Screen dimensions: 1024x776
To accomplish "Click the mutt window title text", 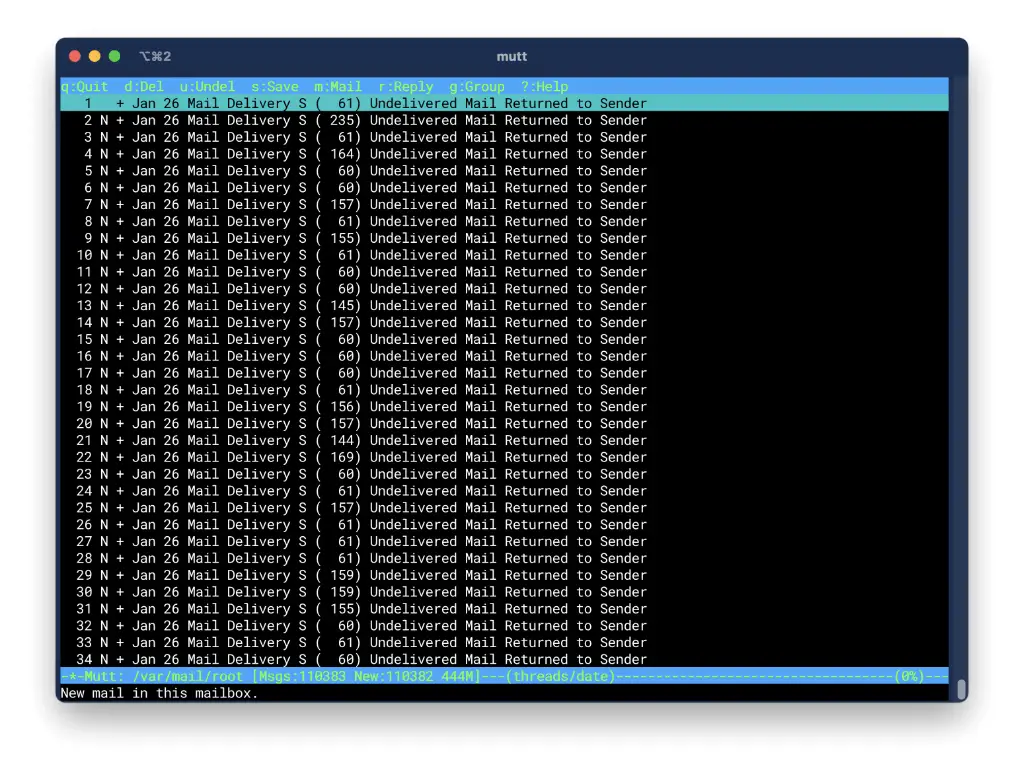I will (511, 56).
